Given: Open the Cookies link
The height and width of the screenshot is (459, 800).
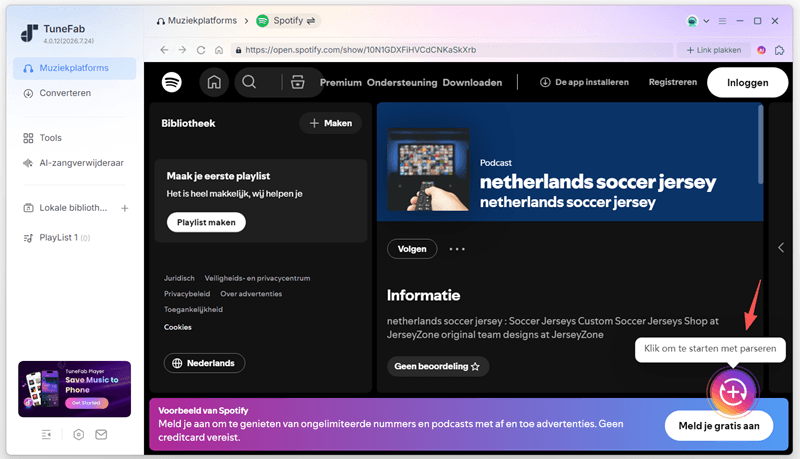Looking at the screenshot, I should 178,327.
